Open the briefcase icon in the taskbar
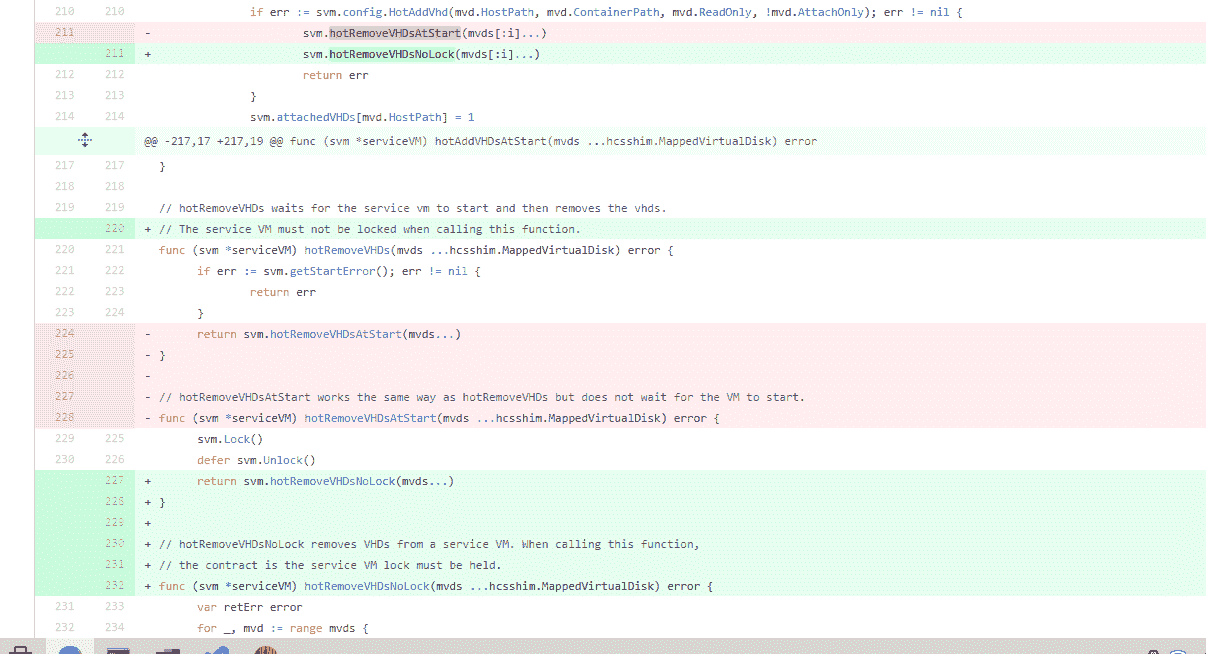 [20, 650]
